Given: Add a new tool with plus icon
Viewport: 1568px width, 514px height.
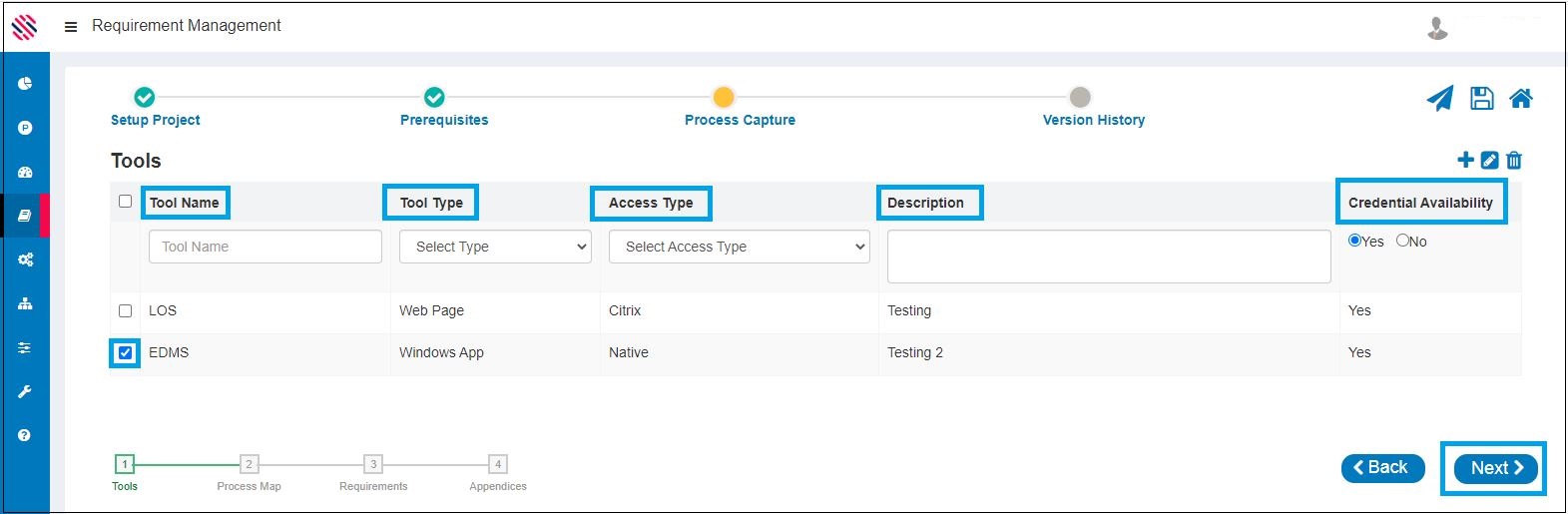Looking at the screenshot, I should pyautogui.click(x=1465, y=160).
